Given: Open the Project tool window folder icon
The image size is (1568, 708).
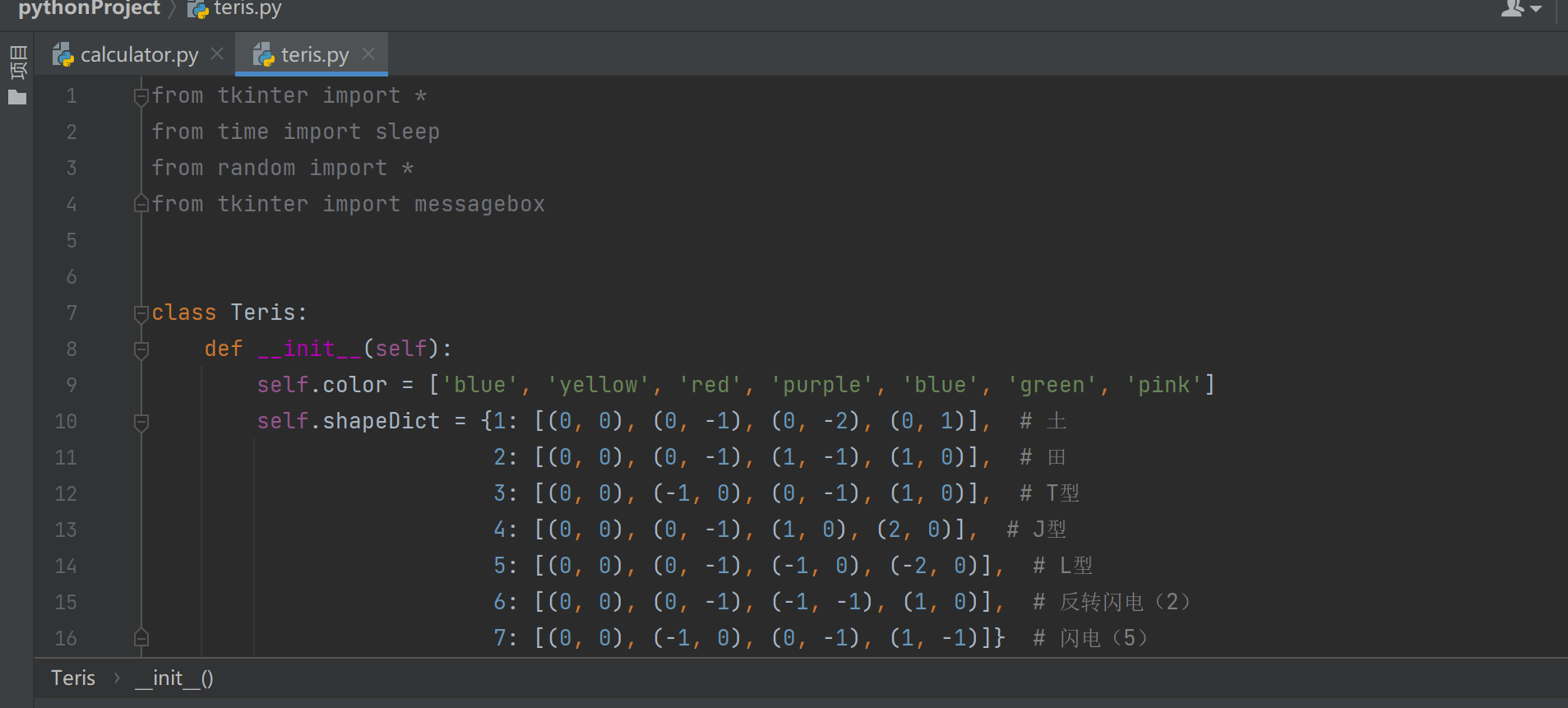Looking at the screenshot, I should (17, 98).
